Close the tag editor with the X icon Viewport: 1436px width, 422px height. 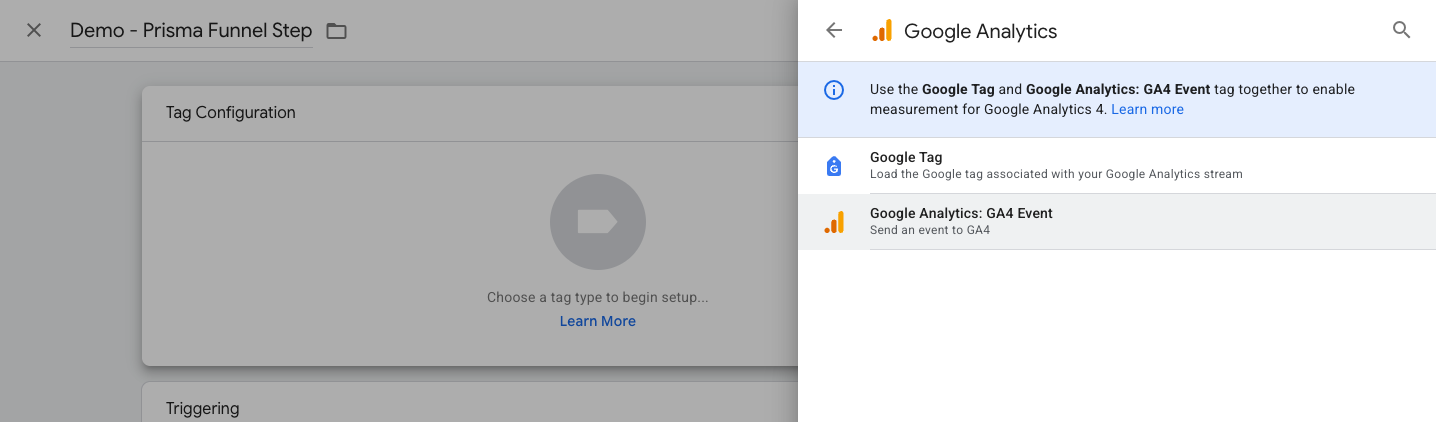[x=34, y=30]
